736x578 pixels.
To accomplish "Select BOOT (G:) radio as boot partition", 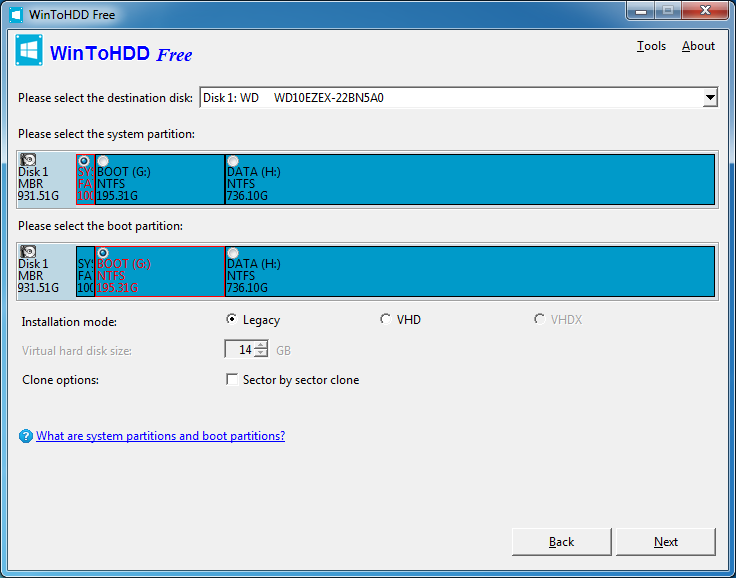I will 103,253.
